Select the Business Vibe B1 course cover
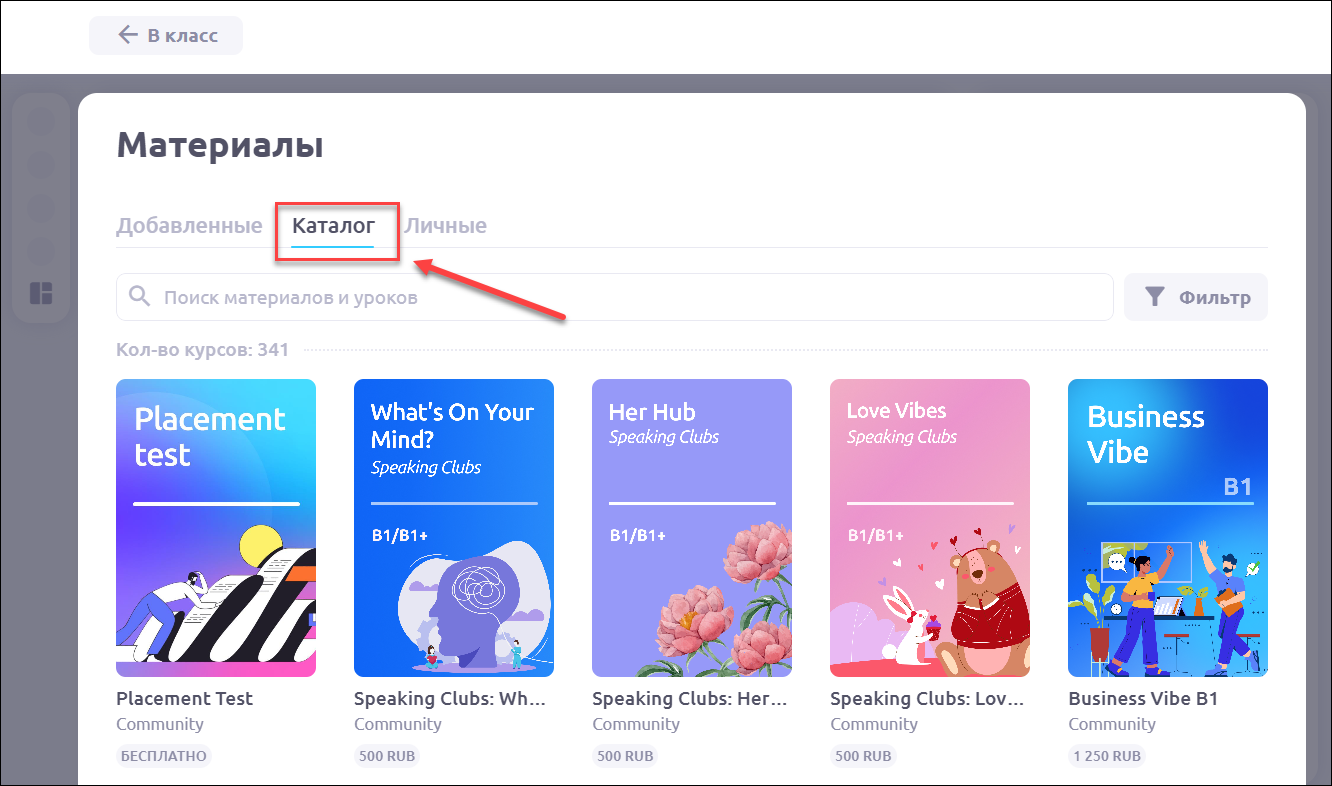 point(1168,528)
